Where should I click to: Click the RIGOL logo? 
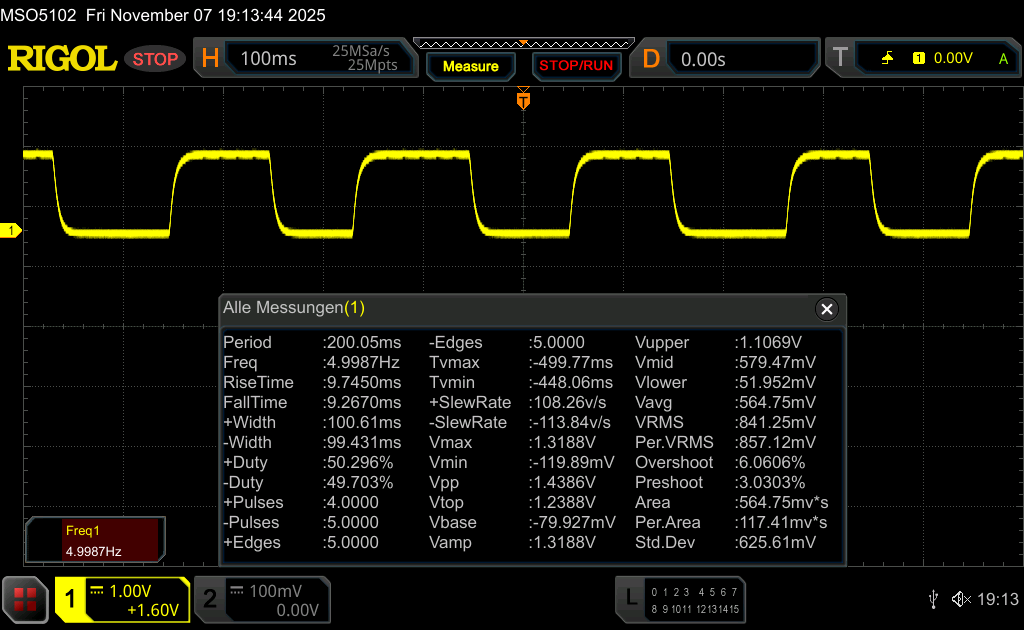pyautogui.click(x=62, y=59)
